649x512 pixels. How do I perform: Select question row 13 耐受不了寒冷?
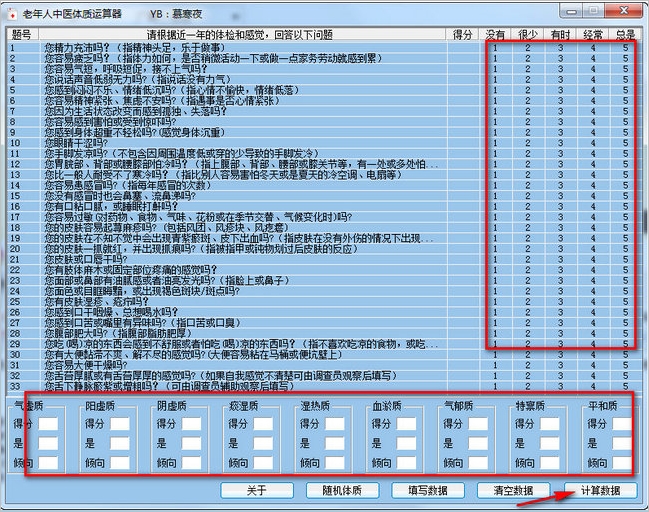(324, 175)
